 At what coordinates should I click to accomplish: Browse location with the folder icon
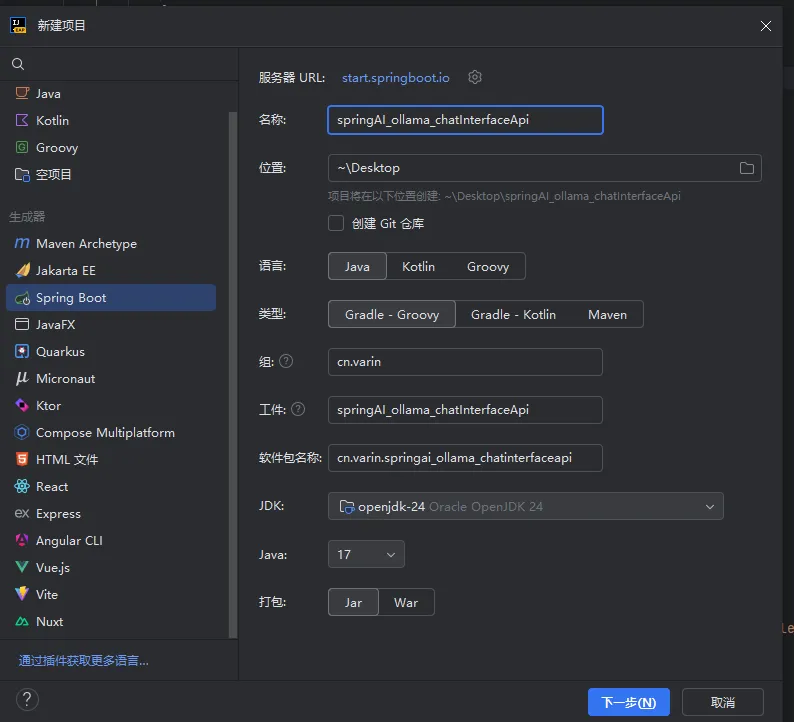tap(746, 168)
